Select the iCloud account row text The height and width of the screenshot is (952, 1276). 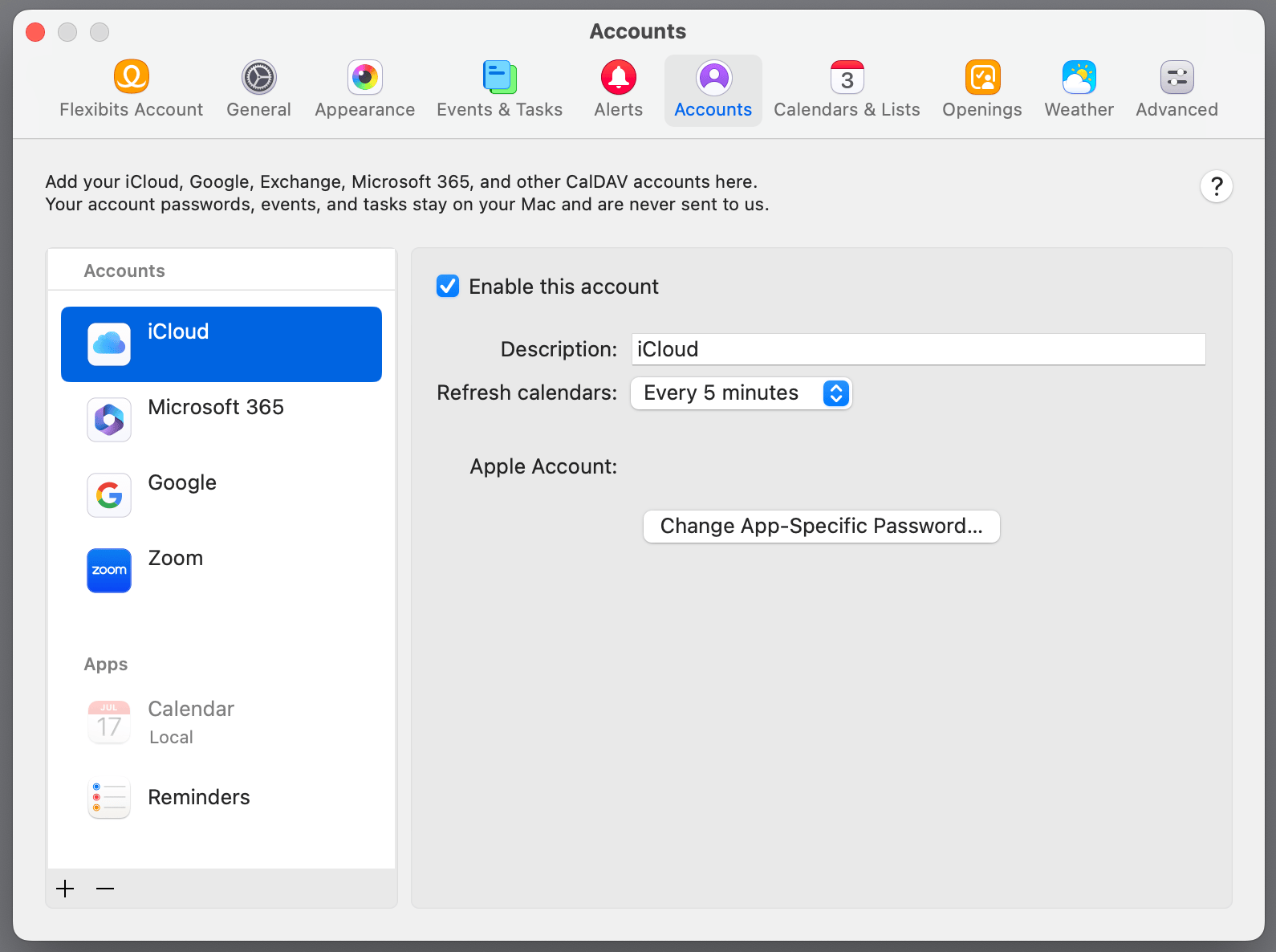pyautogui.click(x=178, y=332)
